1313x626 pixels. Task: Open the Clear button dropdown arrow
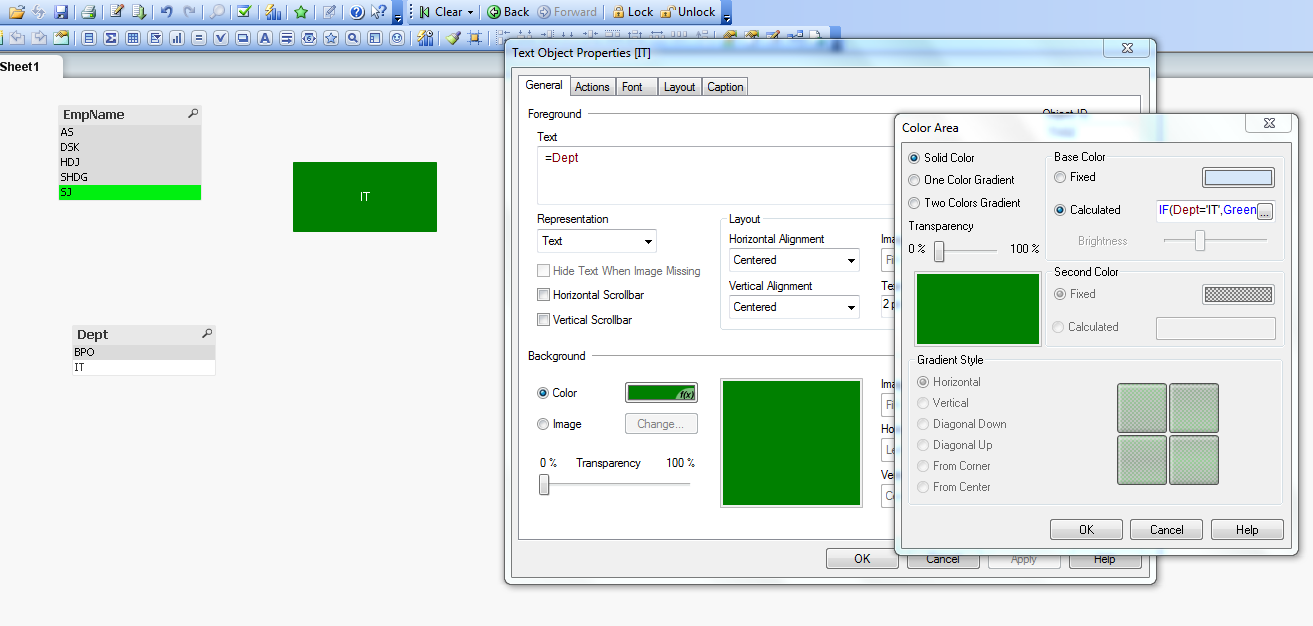[470, 12]
